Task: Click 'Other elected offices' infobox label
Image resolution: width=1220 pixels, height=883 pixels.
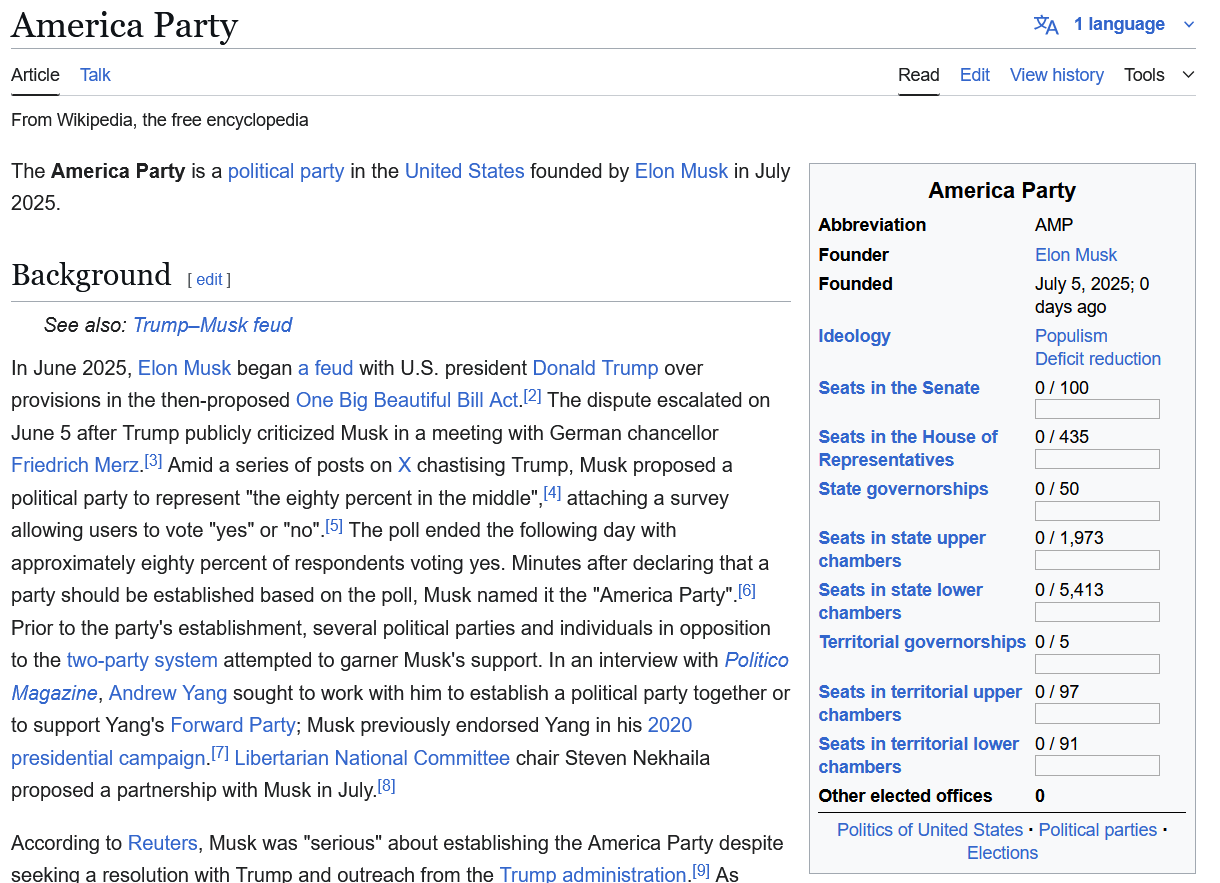Action: coord(905,796)
